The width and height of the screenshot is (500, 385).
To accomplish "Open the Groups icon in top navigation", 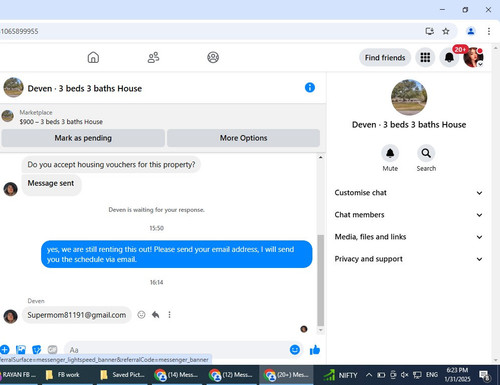I will coord(213,57).
